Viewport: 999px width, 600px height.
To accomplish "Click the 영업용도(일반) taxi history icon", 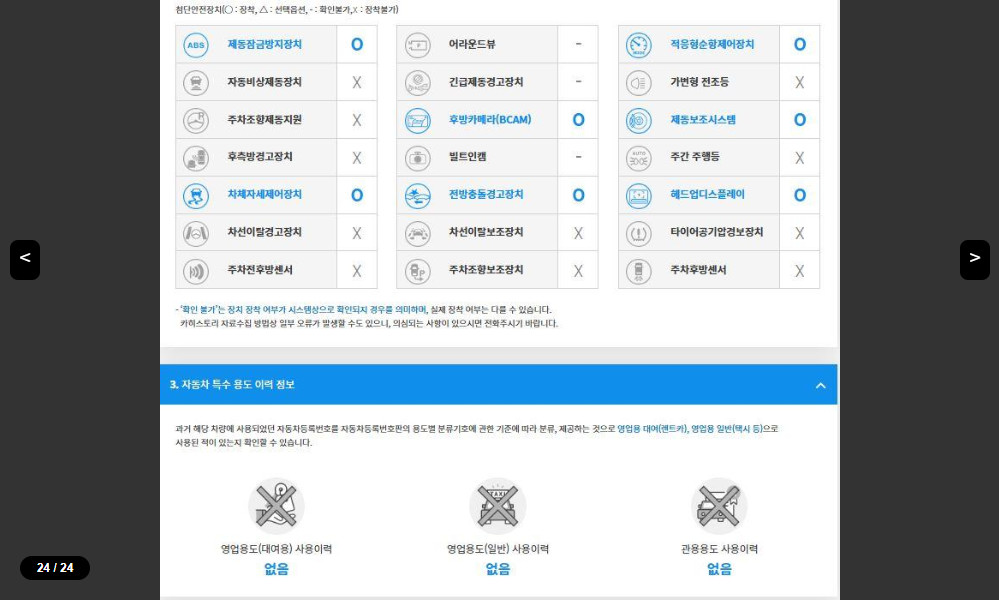I will click(497, 505).
